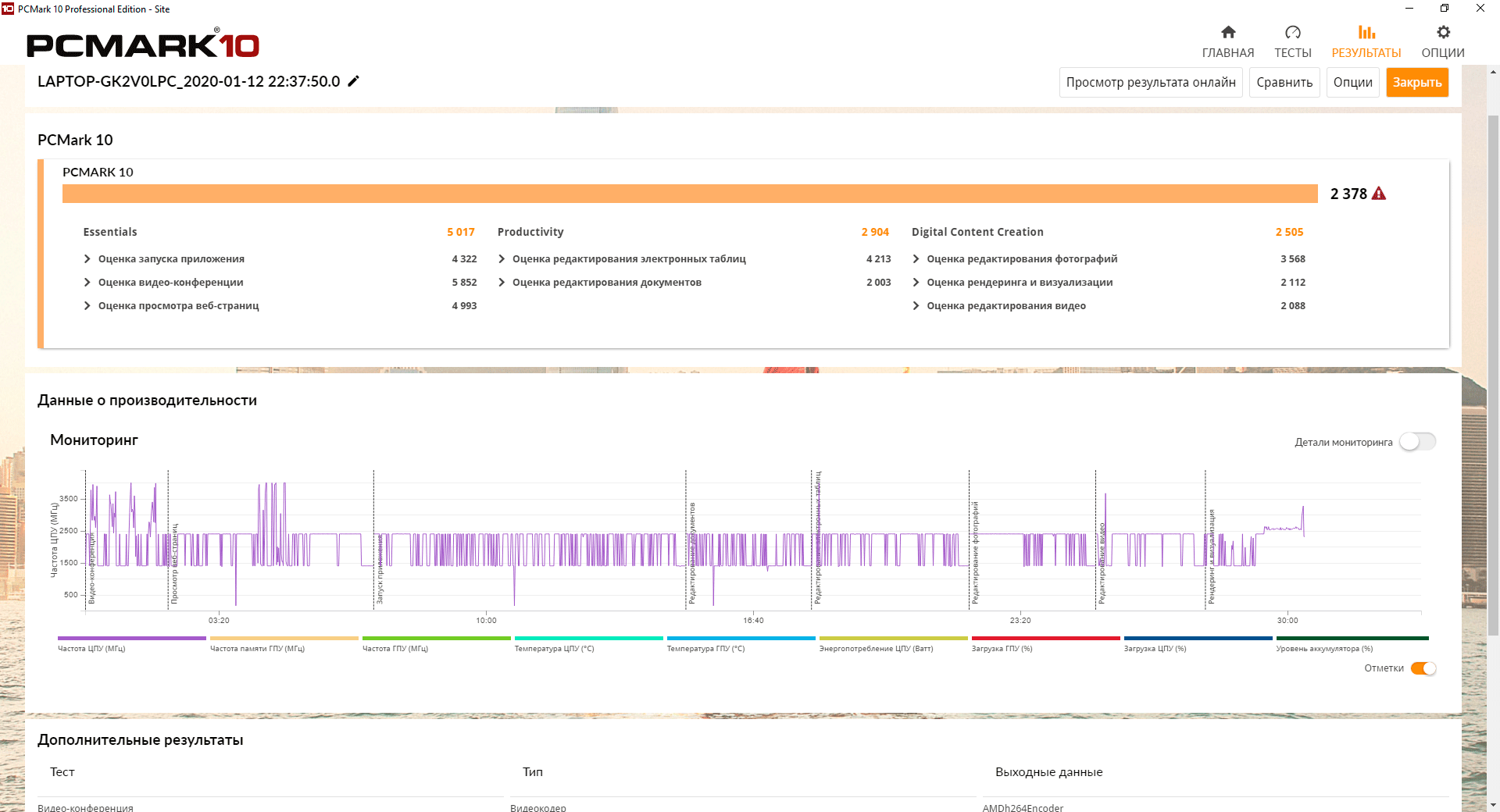This screenshot has width=1500, height=812.
Task: Open Просмотр результата онлайн
Action: [x=1151, y=82]
